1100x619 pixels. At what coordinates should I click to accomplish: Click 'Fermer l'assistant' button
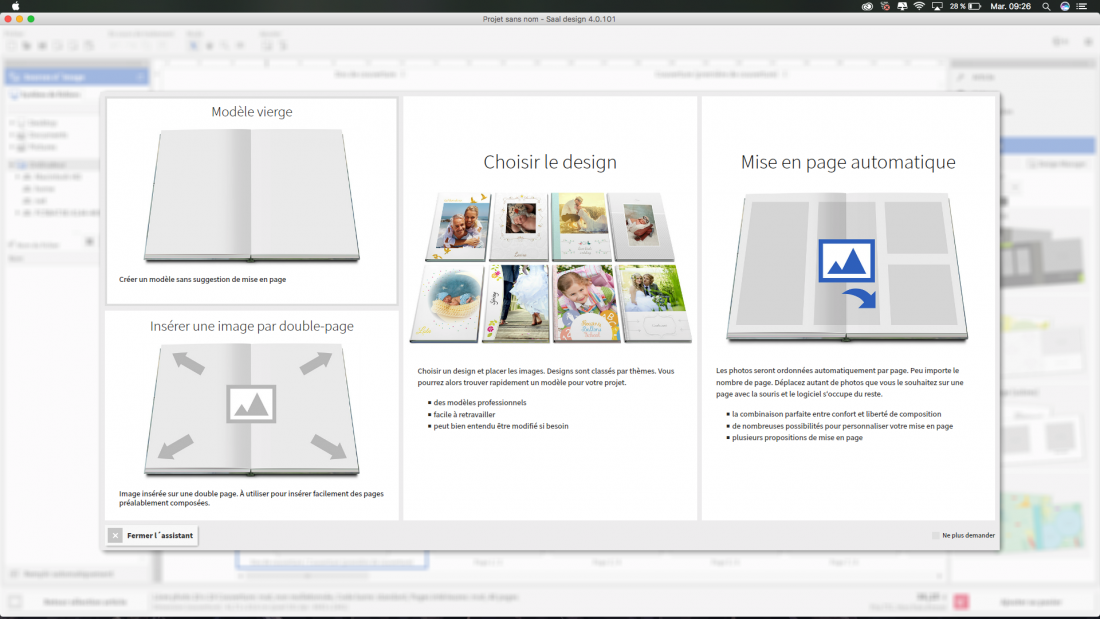pyautogui.click(x=152, y=535)
